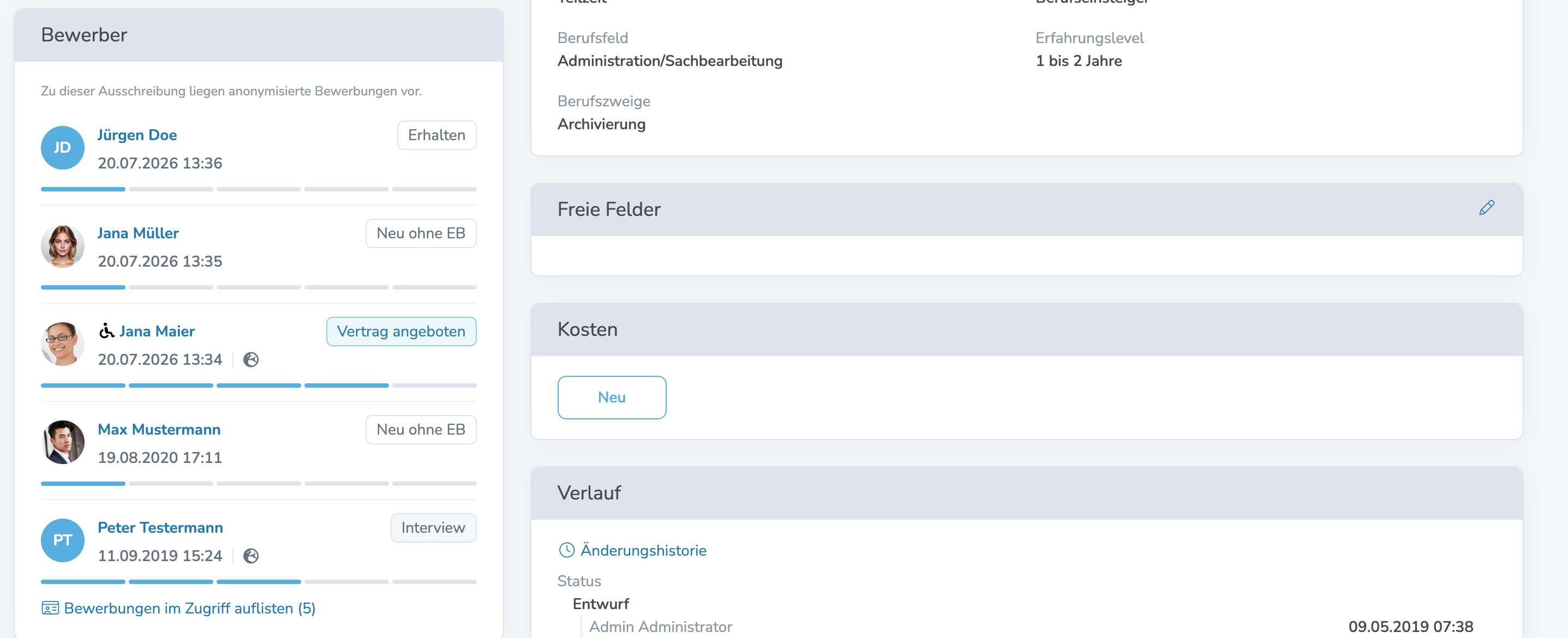Open Max Mustermann's profile photo

tap(62, 442)
